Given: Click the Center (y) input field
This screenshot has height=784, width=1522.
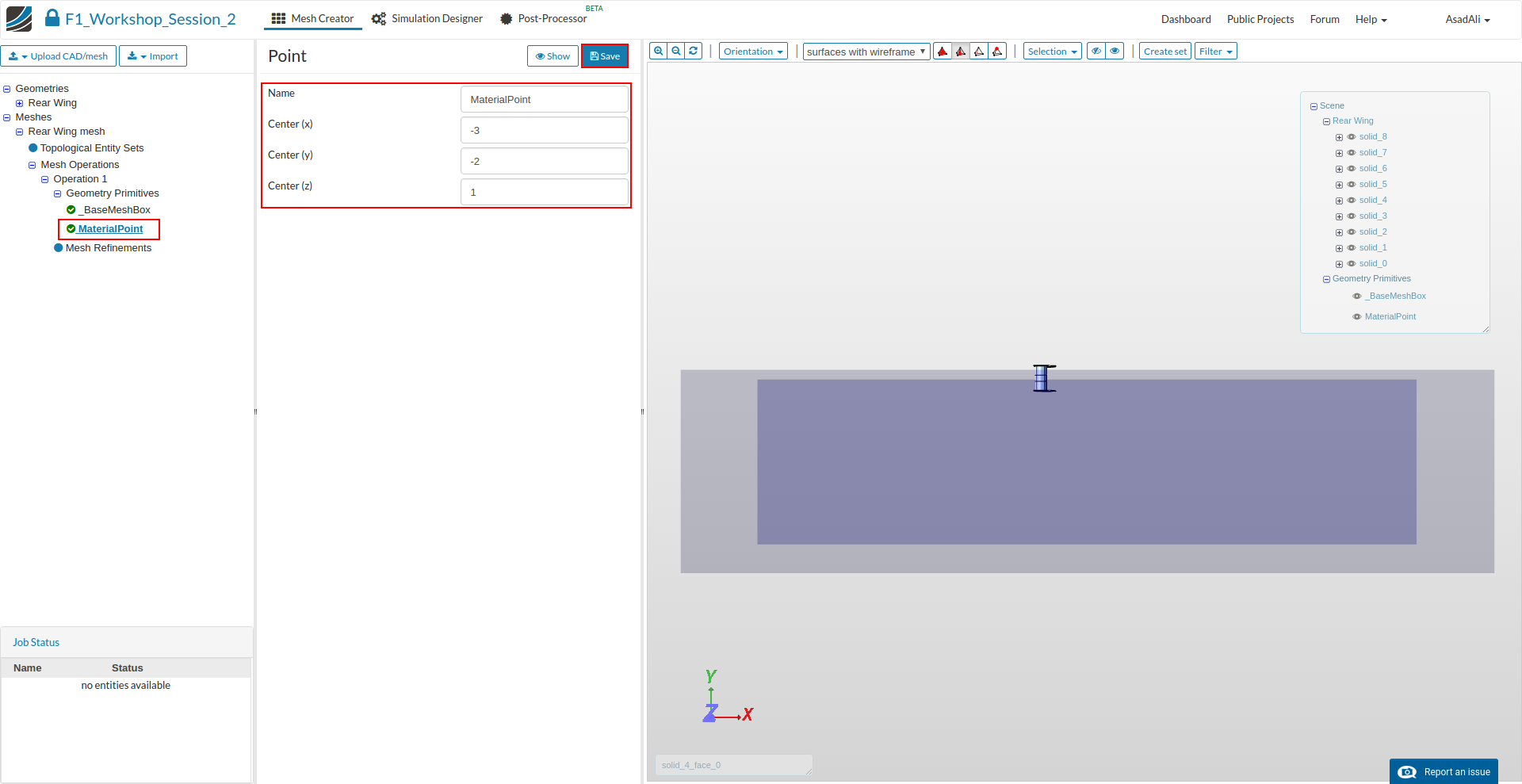Looking at the screenshot, I should pos(545,162).
